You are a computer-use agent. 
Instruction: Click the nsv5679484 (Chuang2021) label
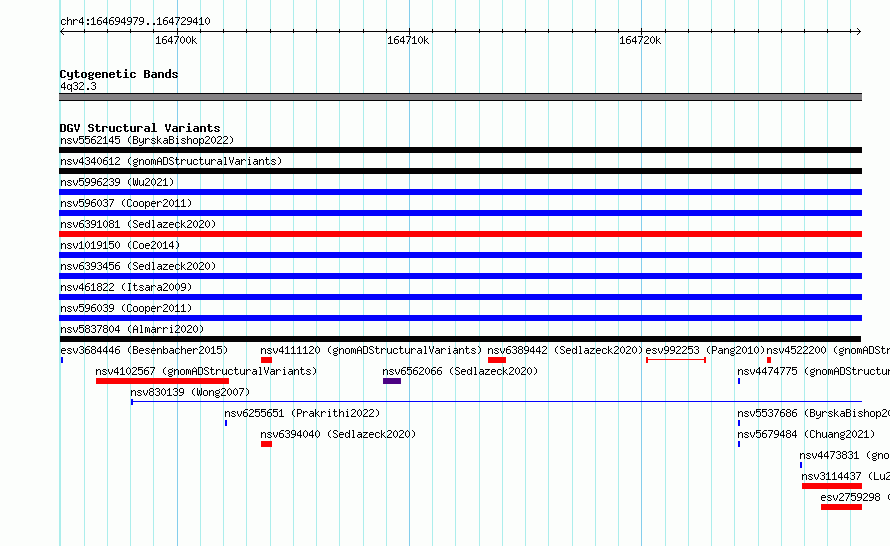pos(806,434)
